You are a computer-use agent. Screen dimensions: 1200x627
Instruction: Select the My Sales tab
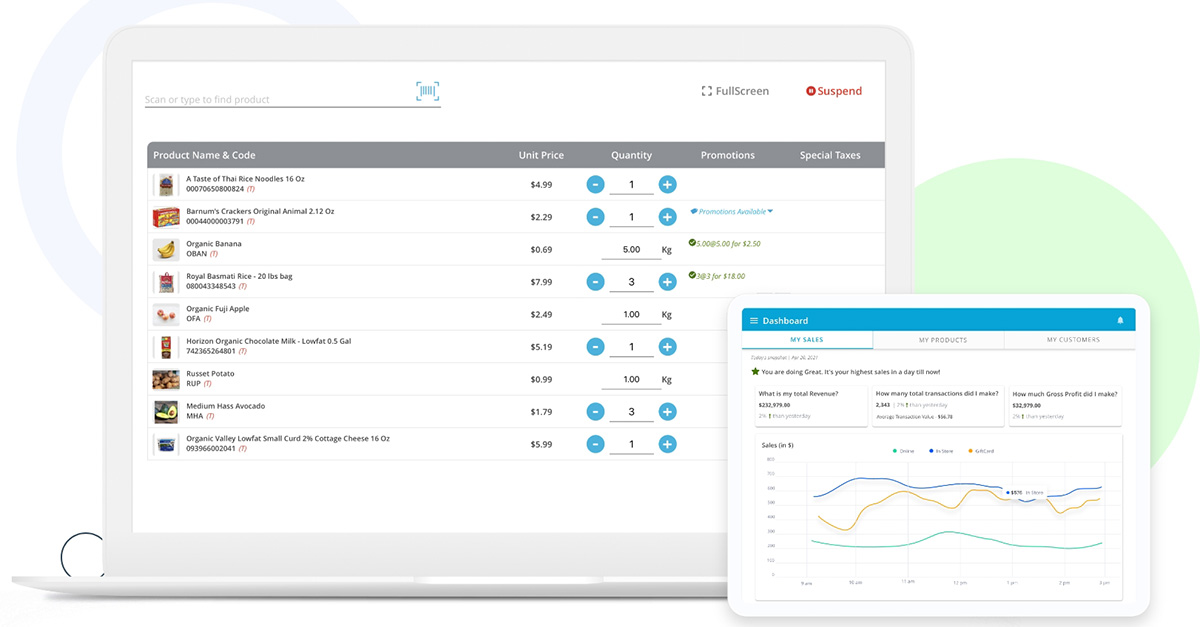tap(808, 340)
